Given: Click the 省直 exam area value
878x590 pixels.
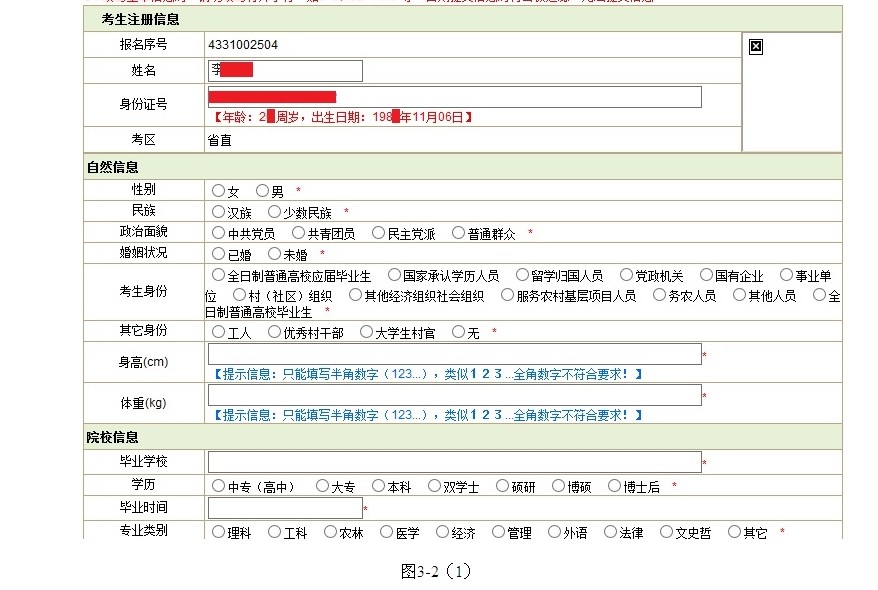Looking at the screenshot, I should (x=220, y=140).
